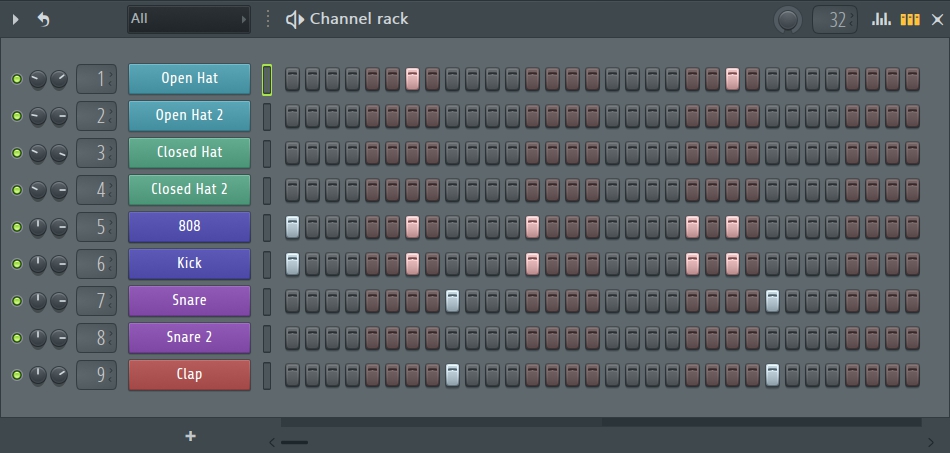Image resolution: width=950 pixels, height=453 pixels.
Task: Click the Open Hat panning knob
Action: pos(38,79)
